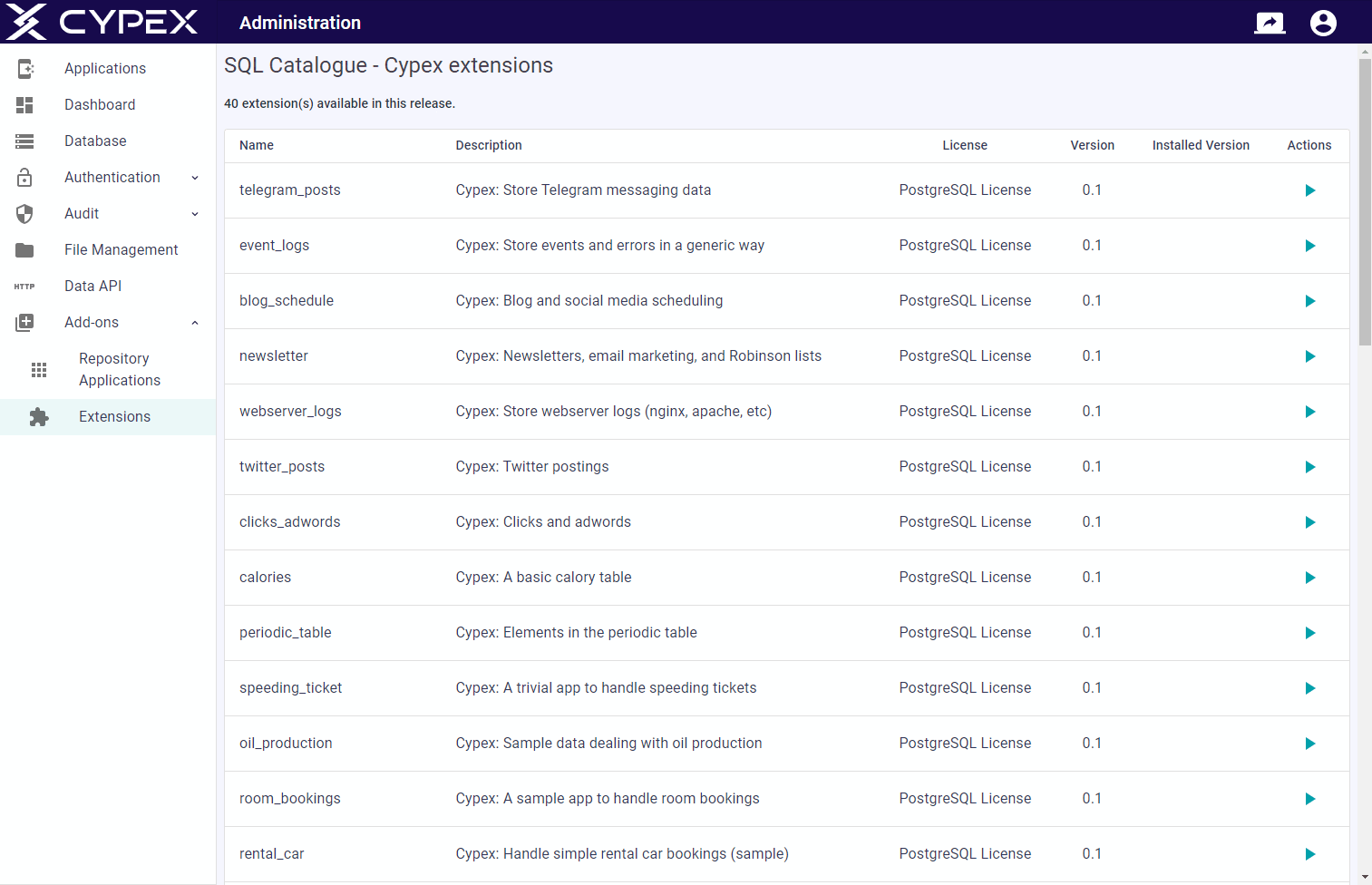This screenshot has width=1372, height=885.
Task: Select the calories extension name
Action: (265, 578)
